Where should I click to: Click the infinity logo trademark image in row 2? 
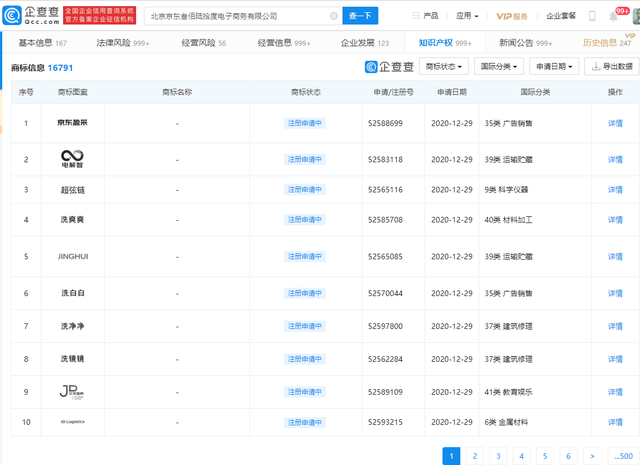click(x=72, y=159)
